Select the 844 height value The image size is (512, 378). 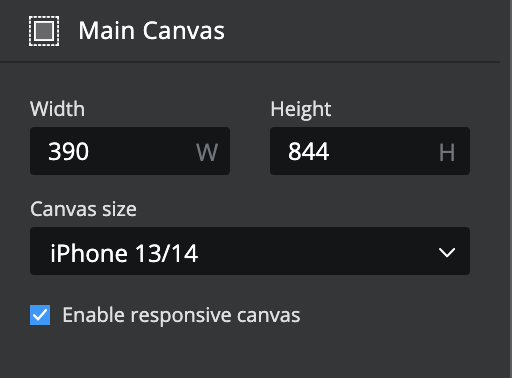pos(309,152)
